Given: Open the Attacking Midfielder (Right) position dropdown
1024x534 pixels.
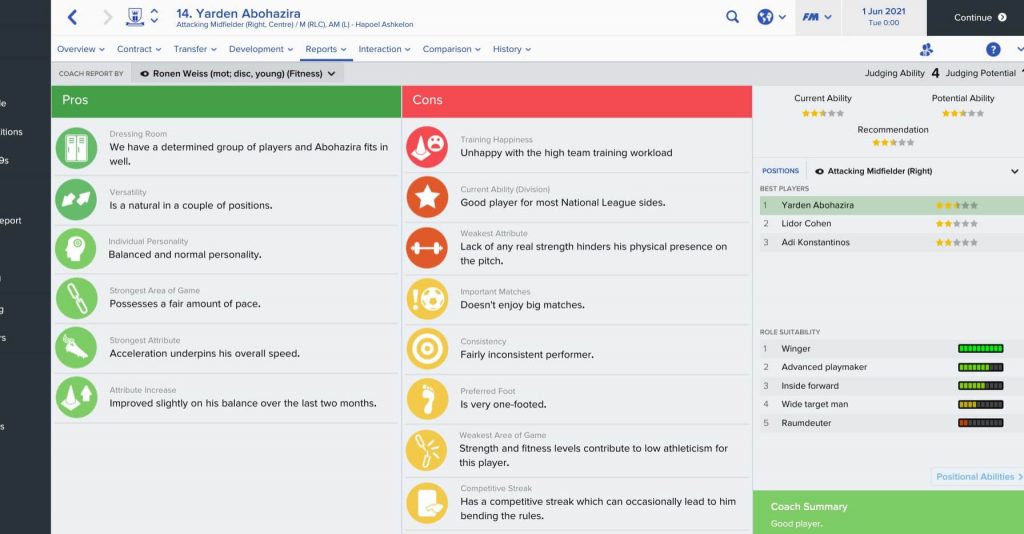Looking at the screenshot, I should pos(915,171).
